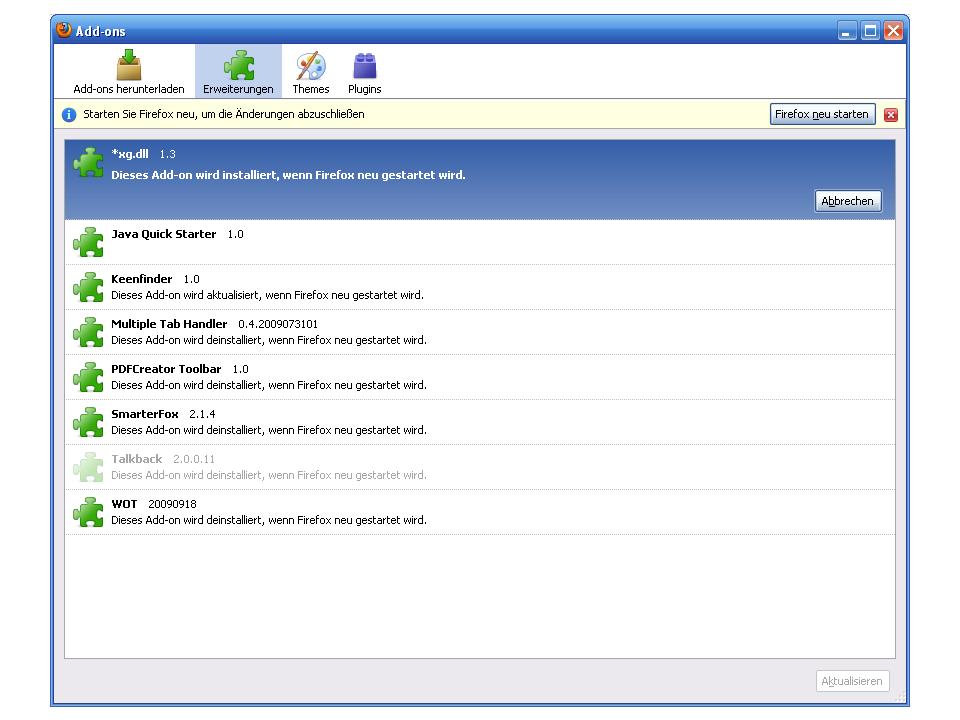This screenshot has height=720, width=960.
Task: Click the Keenfinder puzzle icon
Action: click(88, 287)
